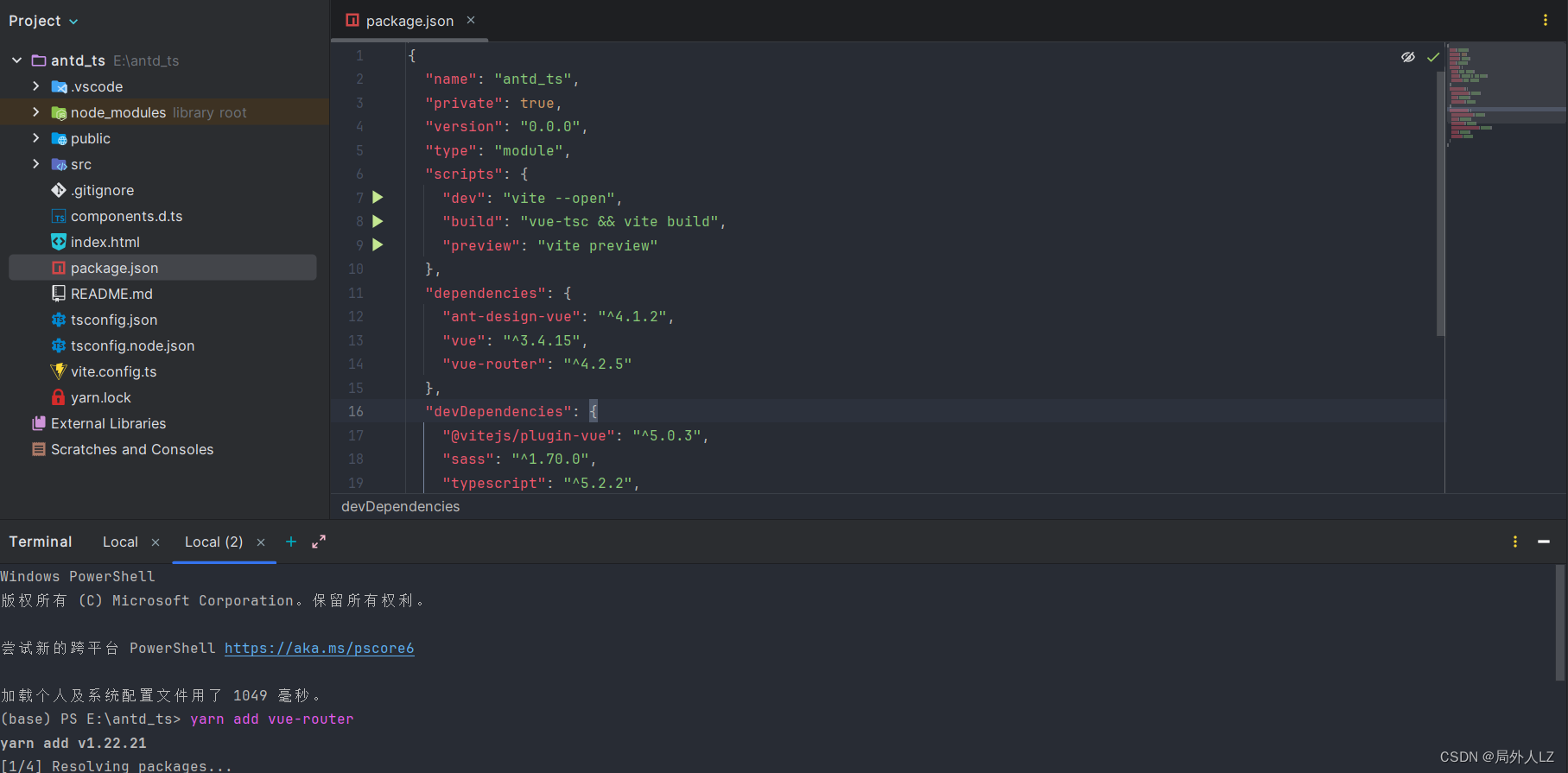Viewport: 1568px width, 773px height.
Task: Click the tsconfig.json gear icon
Action: [x=59, y=320]
